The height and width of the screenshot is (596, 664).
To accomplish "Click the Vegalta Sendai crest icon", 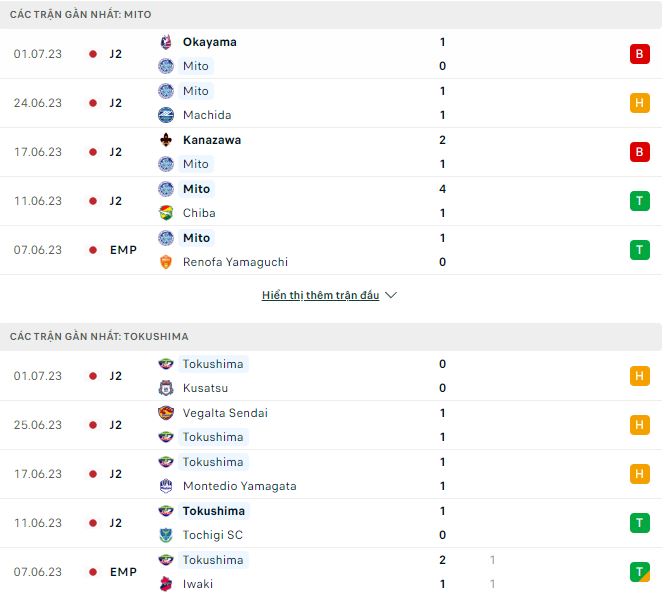I will click(x=166, y=413).
